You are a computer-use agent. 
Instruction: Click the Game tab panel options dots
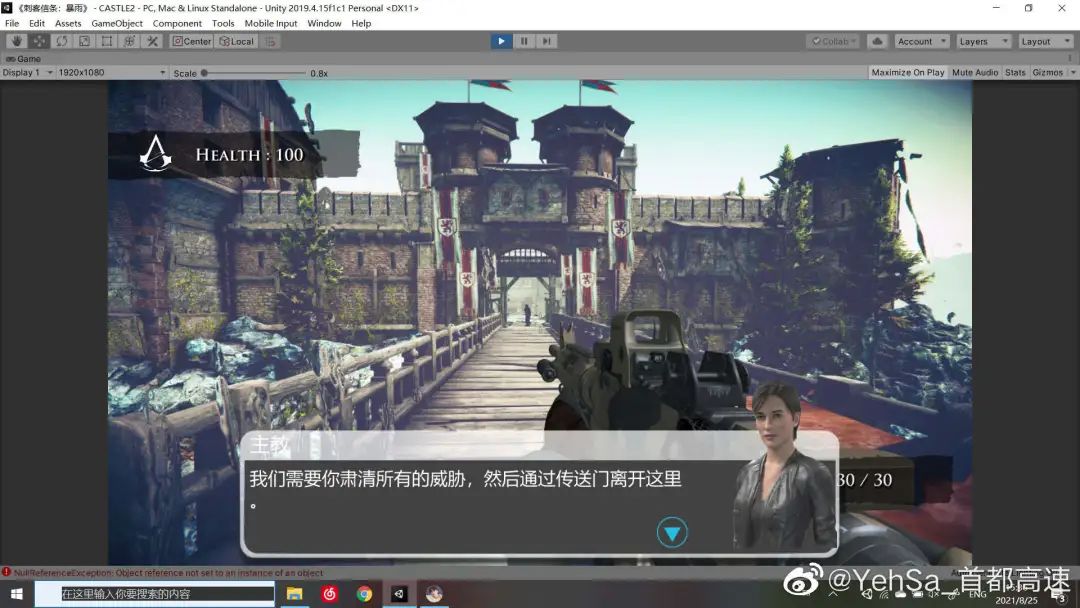click(x=1070, y=59)
